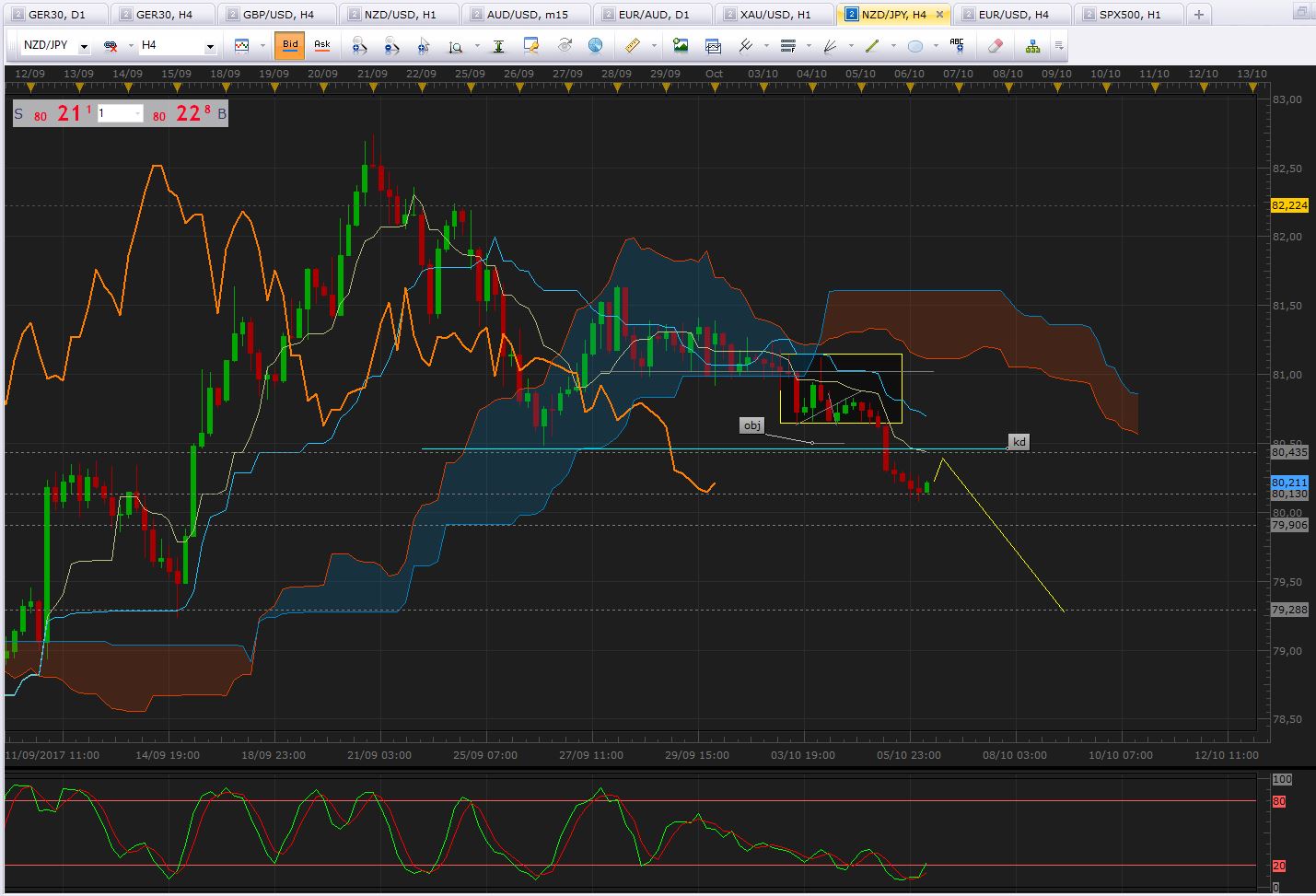Image resolution: width=1316 pixels, height=896 pixels.
Task: Toggle the Ask price button
Action: click(322, 45)
